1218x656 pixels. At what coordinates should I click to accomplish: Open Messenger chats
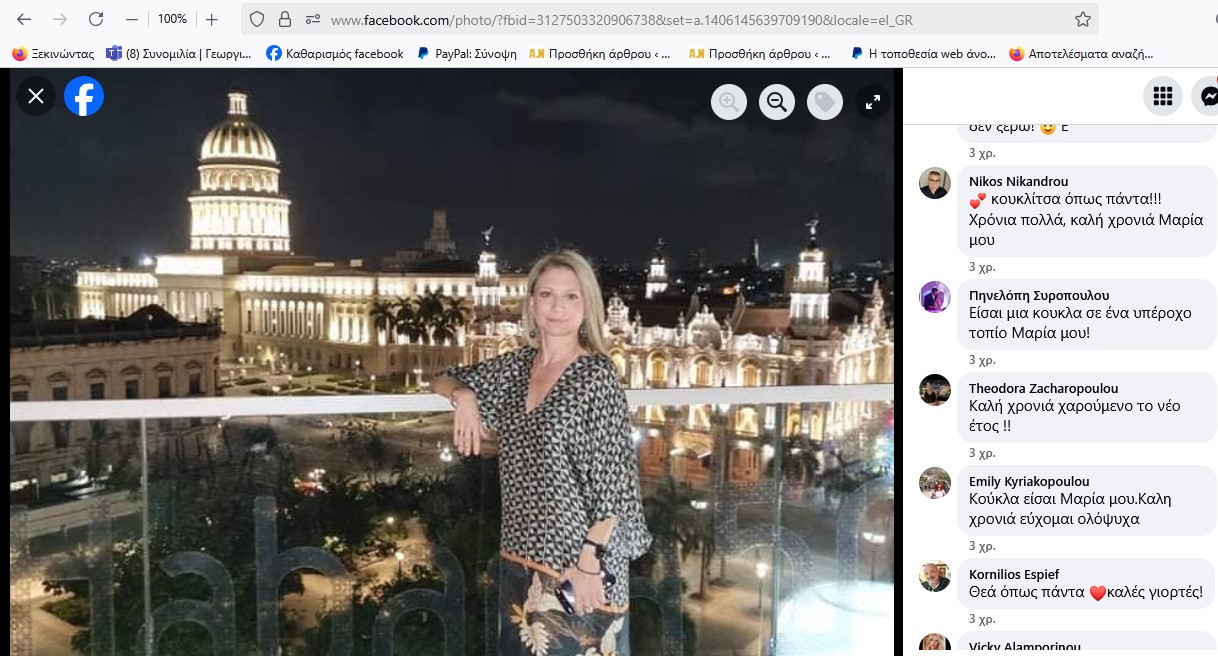point(1206,96)
